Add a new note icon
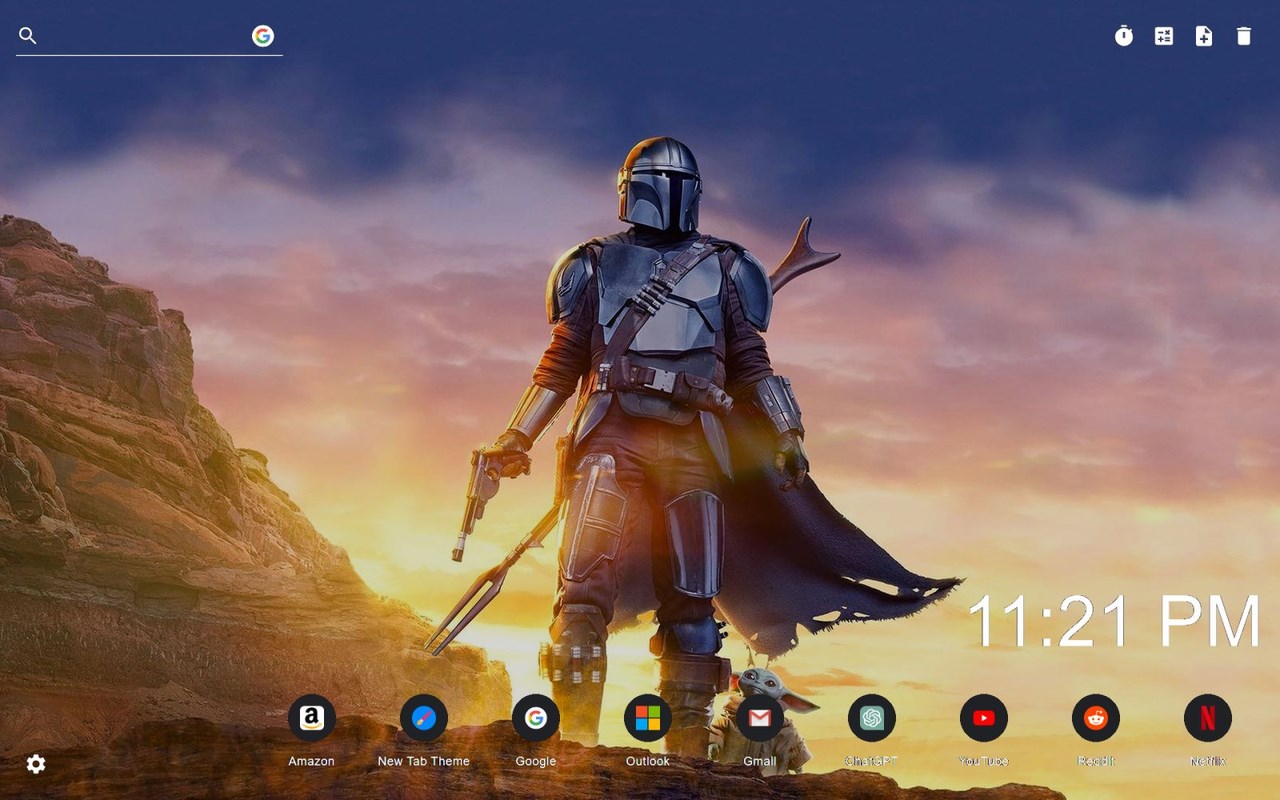The height and width of the screenshot is (800, 1280). 1204,36
